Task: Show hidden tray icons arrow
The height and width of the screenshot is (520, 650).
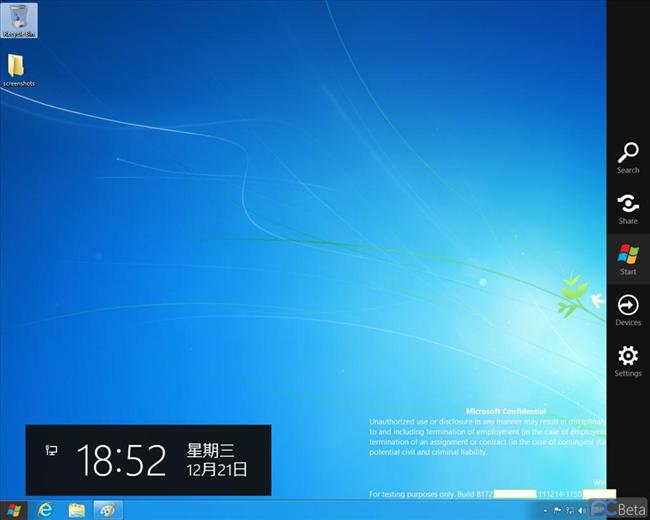Action: pos(546,510)
